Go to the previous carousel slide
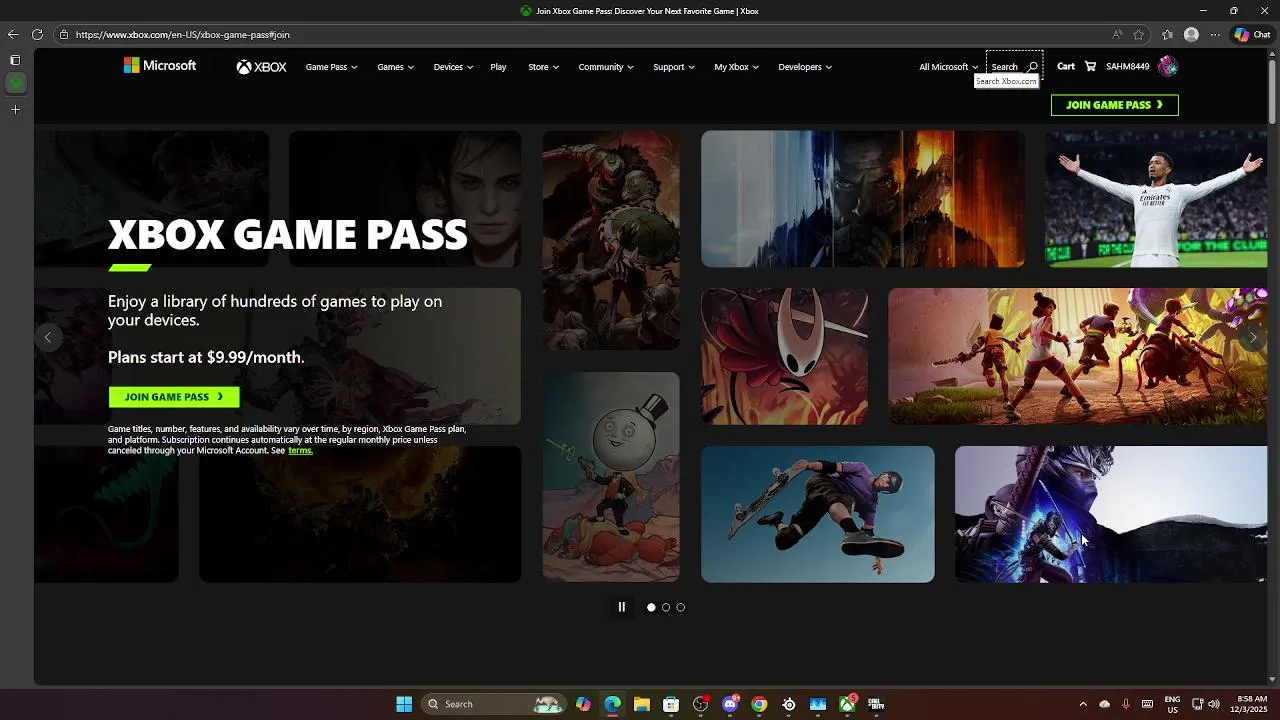 click(48, 337)
